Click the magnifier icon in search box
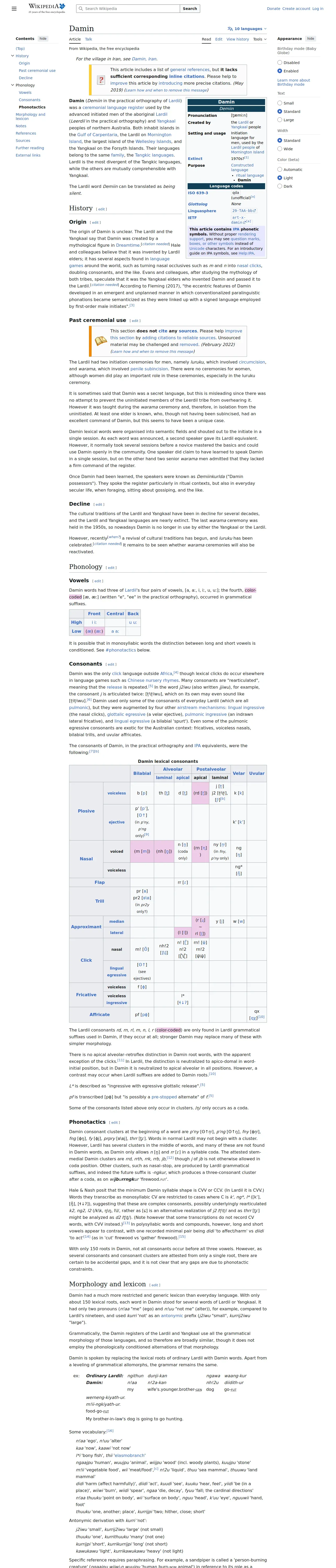 [x=81, y=9]
